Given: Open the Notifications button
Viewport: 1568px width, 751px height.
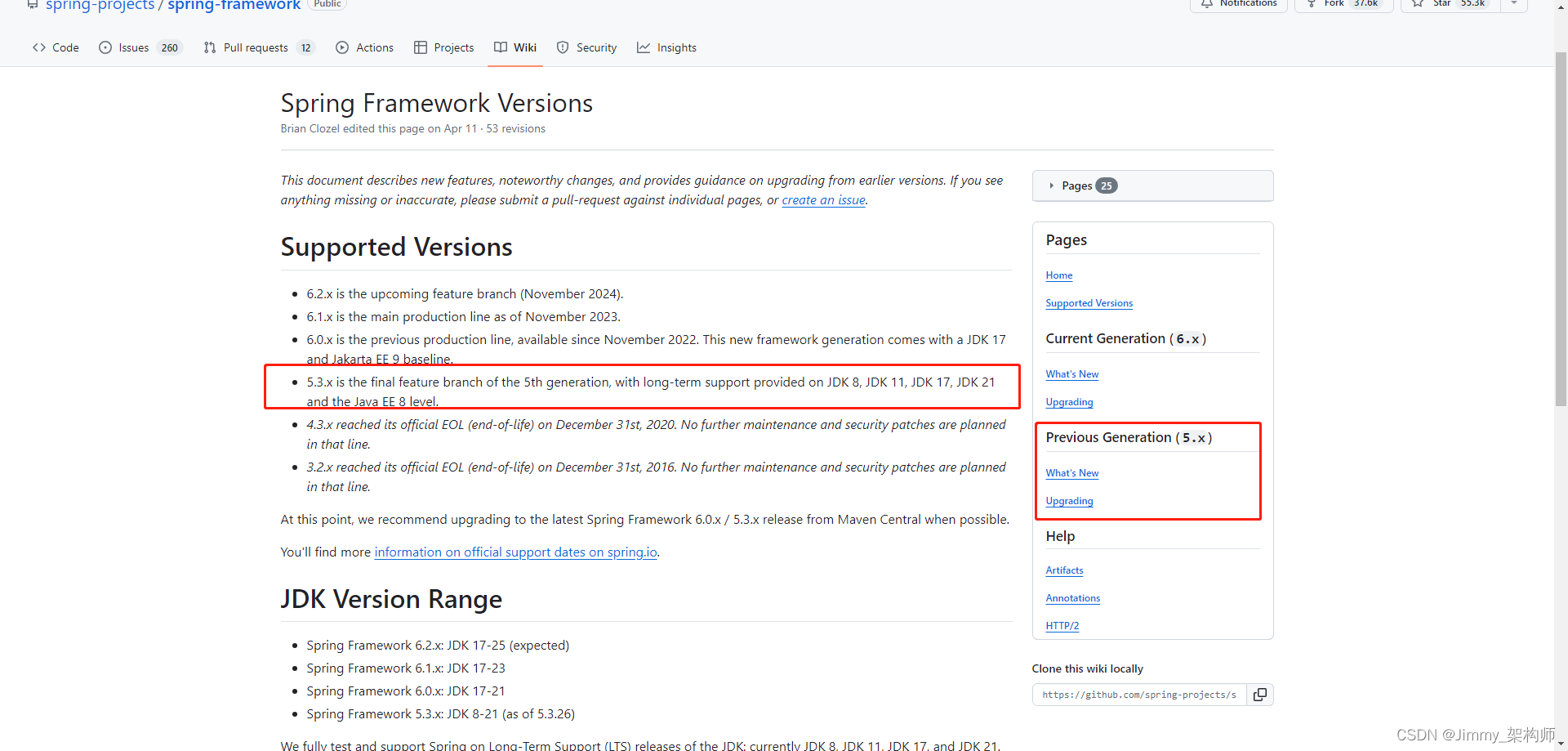Looking at the screenshot, I should coord(1239,4).
